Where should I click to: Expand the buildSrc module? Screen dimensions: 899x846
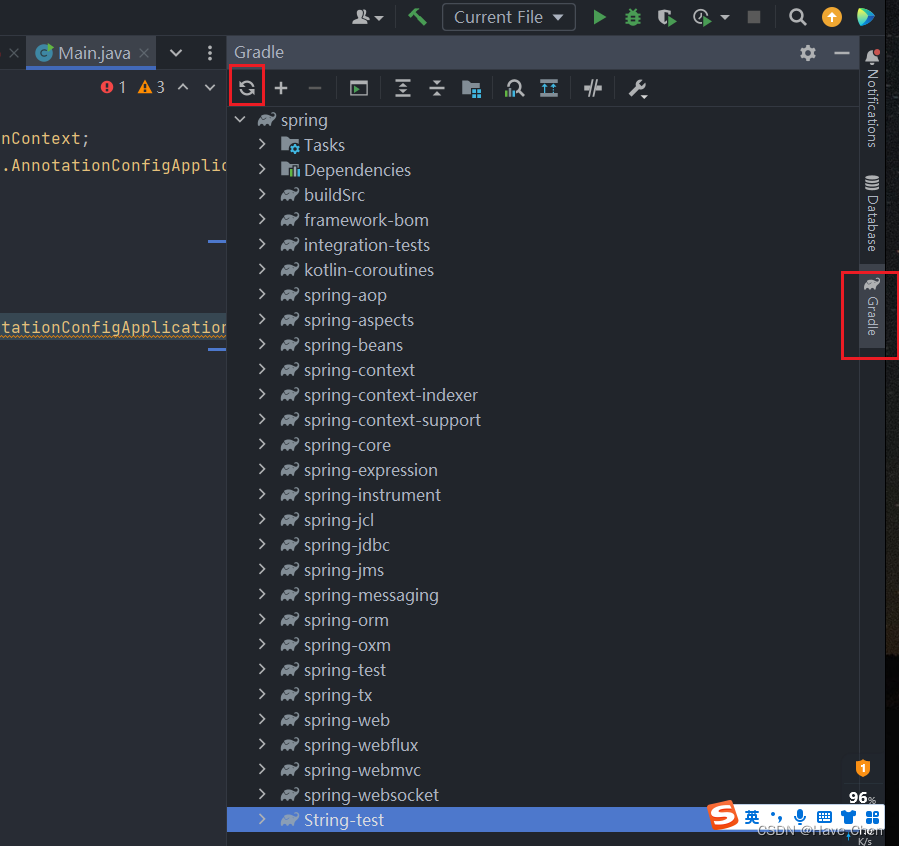coord(262,195)
